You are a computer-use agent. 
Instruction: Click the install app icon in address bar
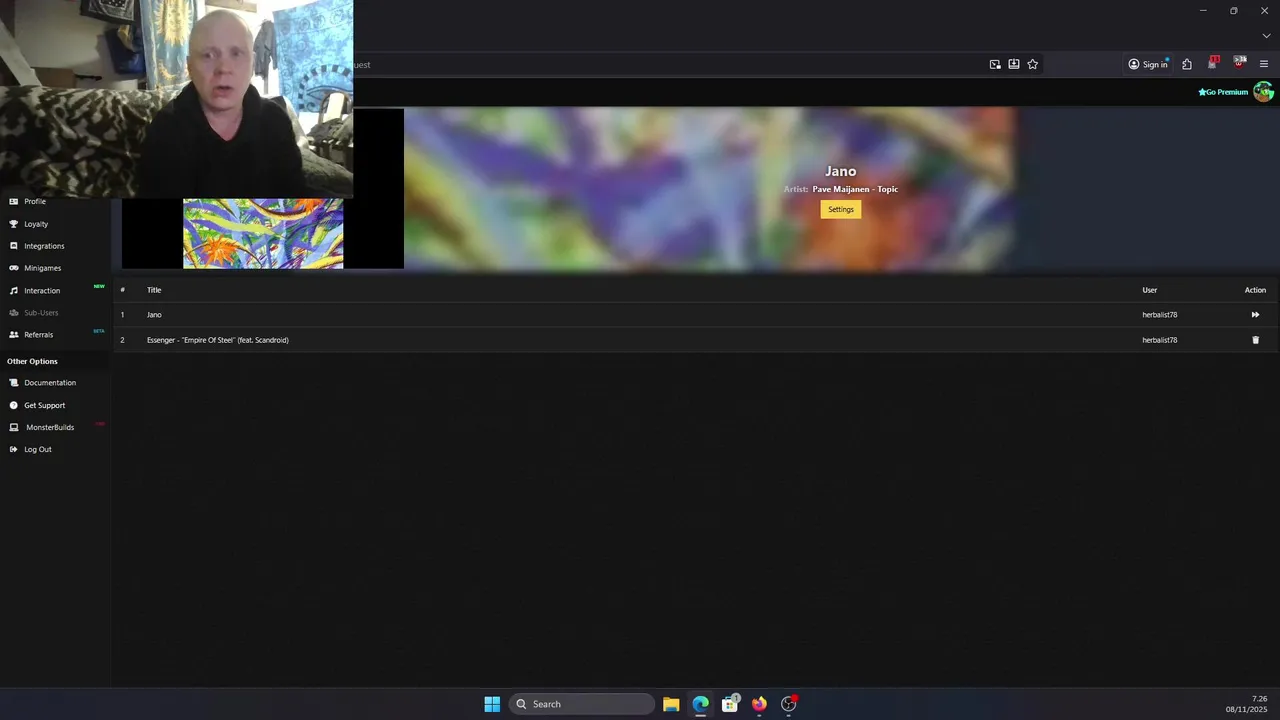[x=1014, y=64]
